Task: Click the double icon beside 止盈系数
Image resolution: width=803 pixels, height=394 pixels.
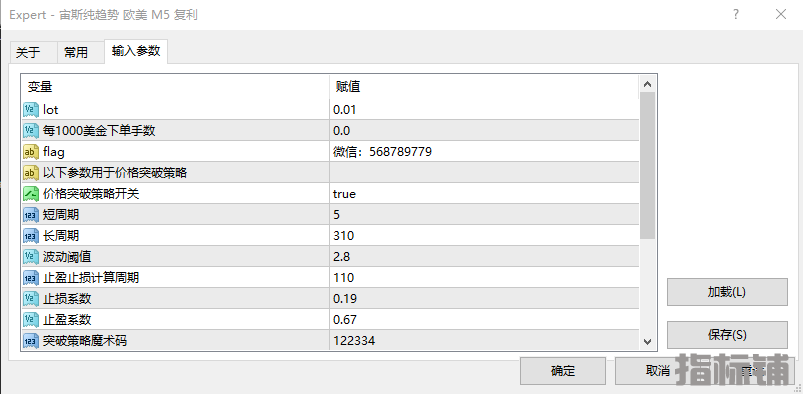Action: pyautogui.click(x=31, y=320)
